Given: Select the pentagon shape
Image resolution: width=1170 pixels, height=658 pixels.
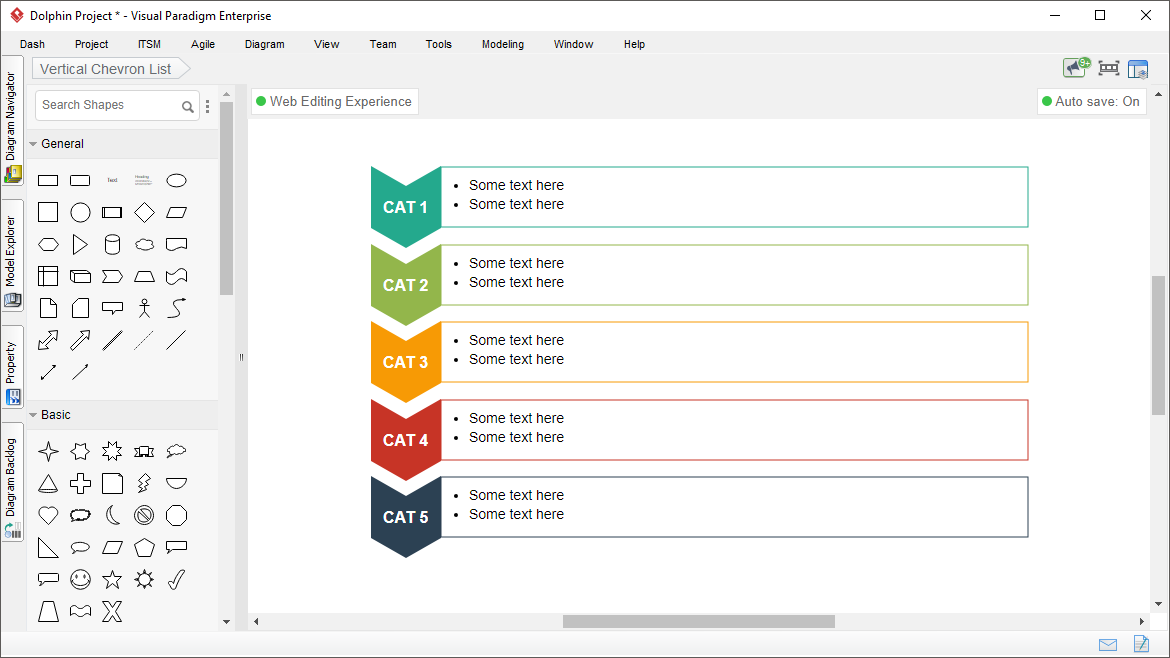Looking at the screenshot, I should coord(144,548).
